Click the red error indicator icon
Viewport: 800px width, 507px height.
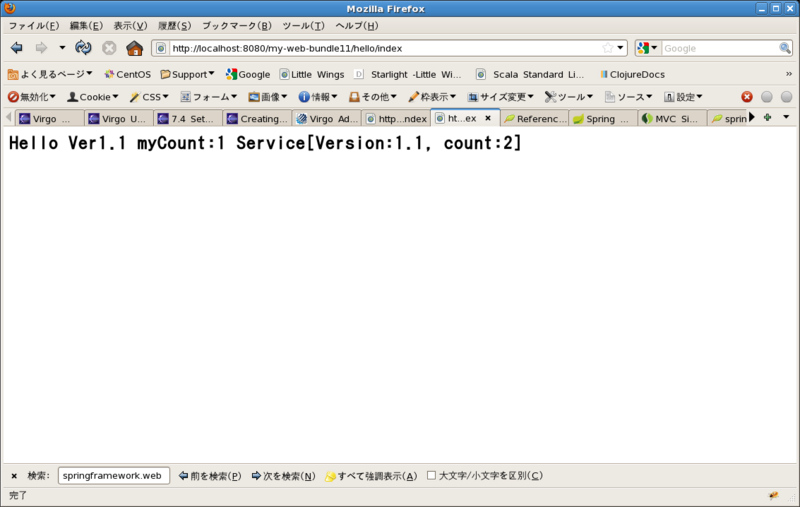coord(747,97)
